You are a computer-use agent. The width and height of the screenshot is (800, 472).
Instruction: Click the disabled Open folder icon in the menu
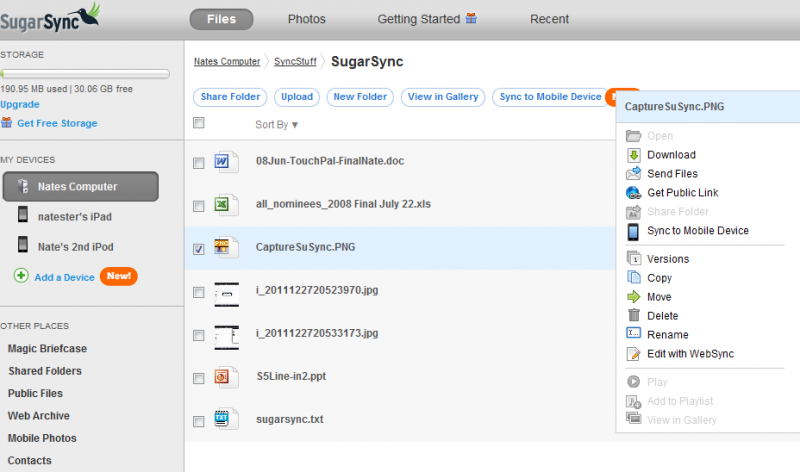(633, 136)
